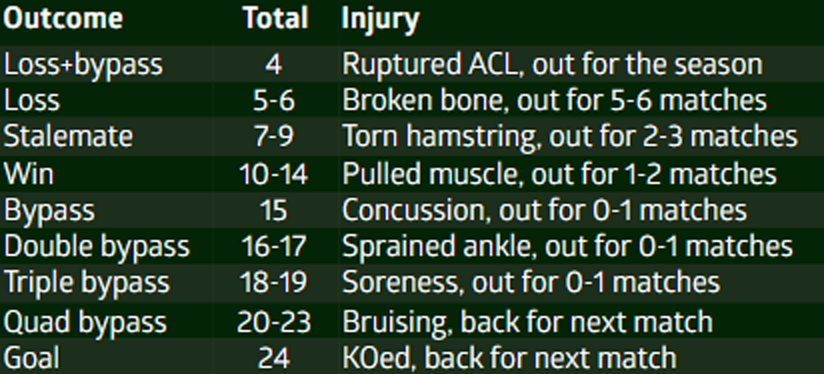The image size is (824, 374).
Task: Click the 10-14 total value
Action: tap(273, 173)
